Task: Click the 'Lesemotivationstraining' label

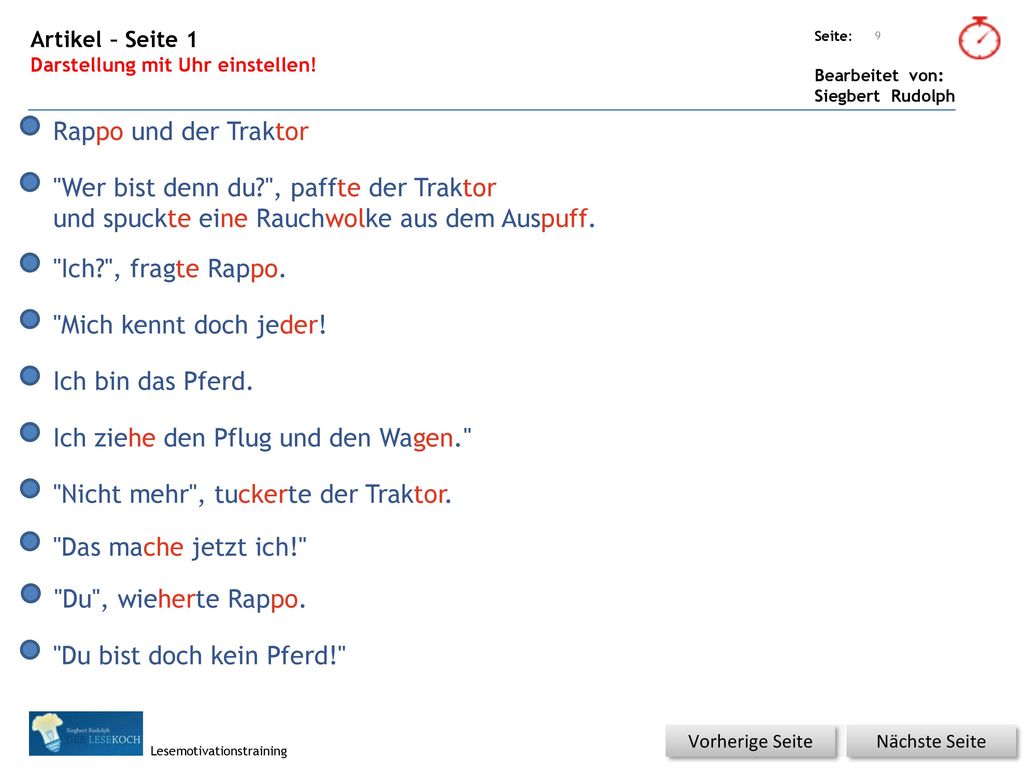Action: (x=219, y=751)
